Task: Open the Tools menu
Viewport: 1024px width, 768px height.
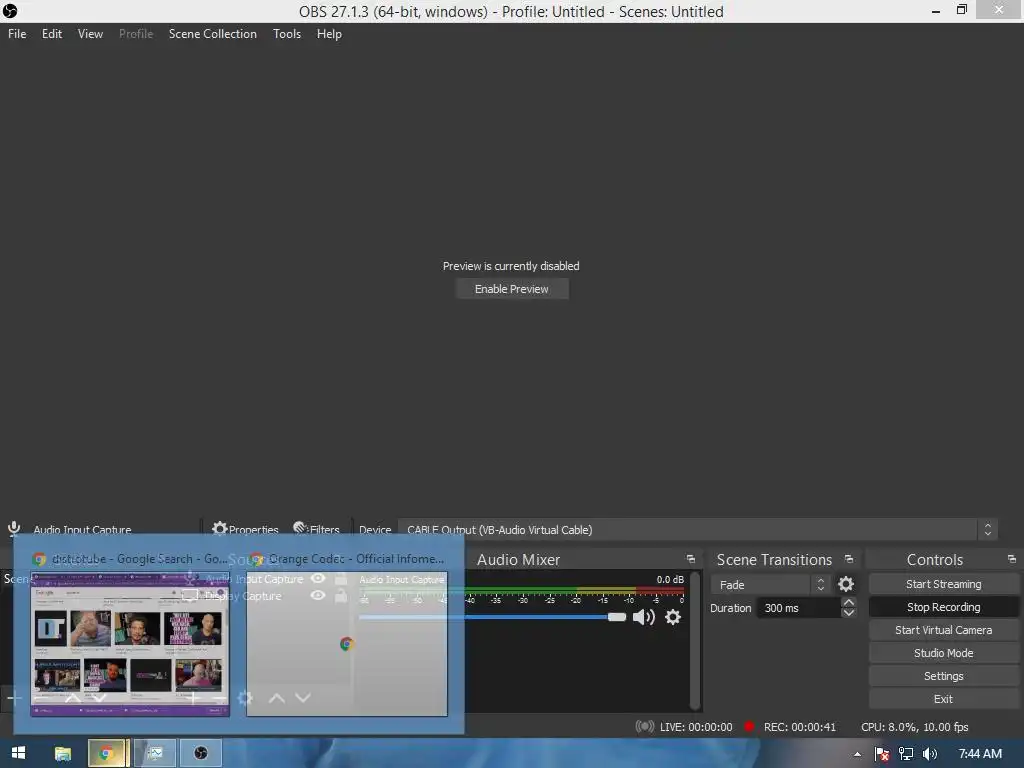Action: [x=287, y=34]
